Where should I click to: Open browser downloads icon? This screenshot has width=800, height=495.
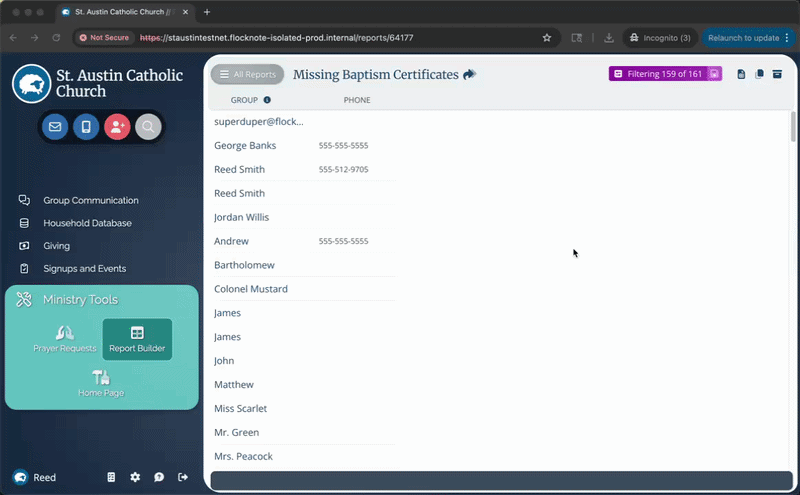pos(609,38)
